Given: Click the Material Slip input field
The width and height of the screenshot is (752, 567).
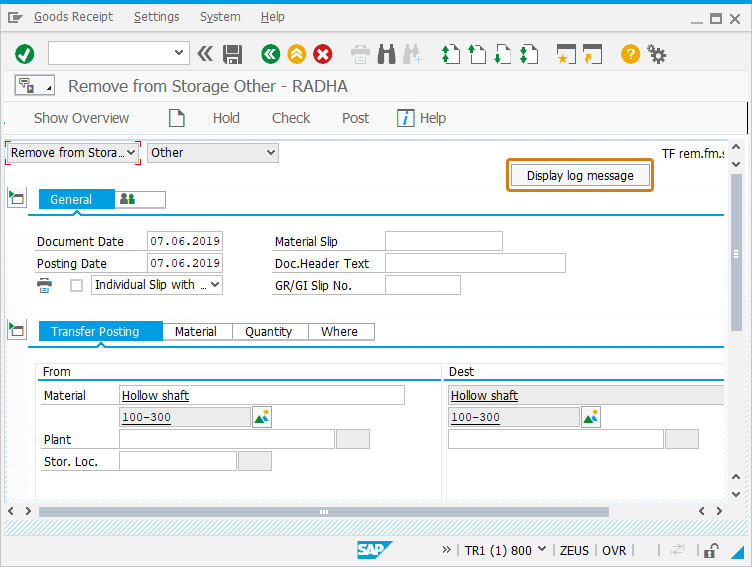Looking at the screenshot, I should point(444,241).
